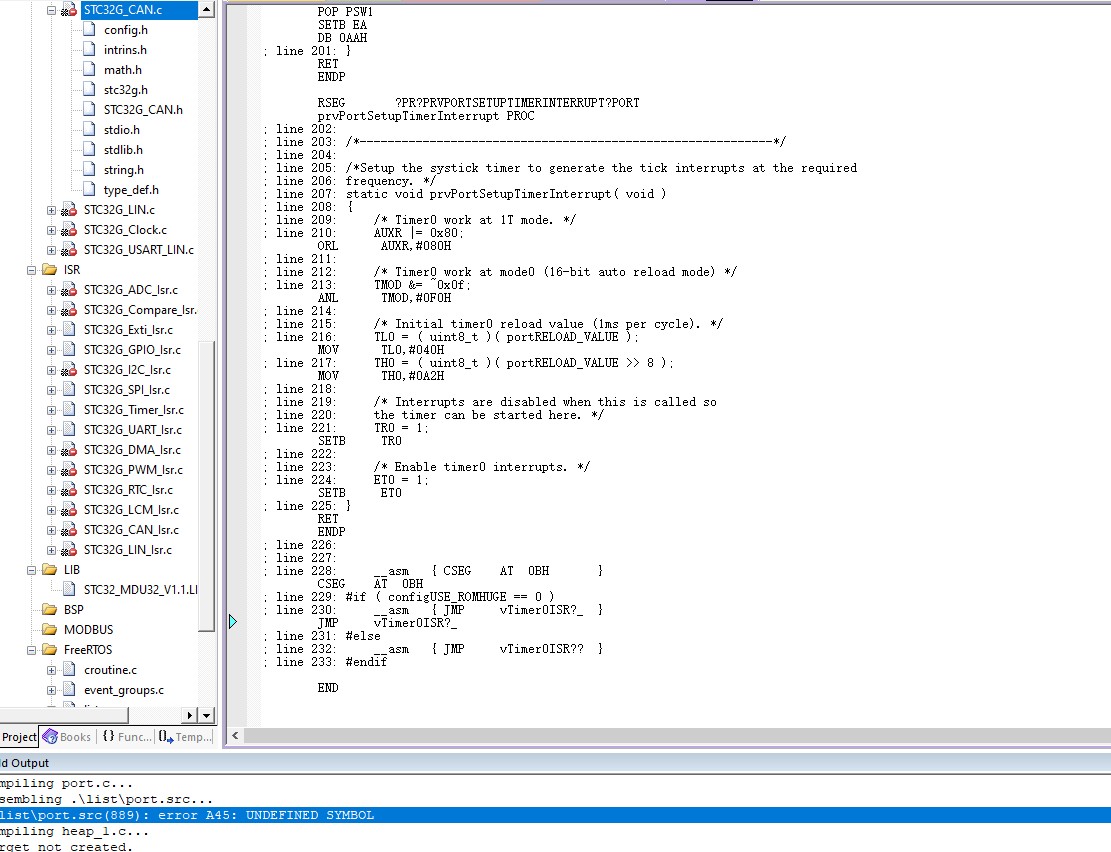Click the BSP folder icon
The image size is (1111, 852).
pos(50,610)
